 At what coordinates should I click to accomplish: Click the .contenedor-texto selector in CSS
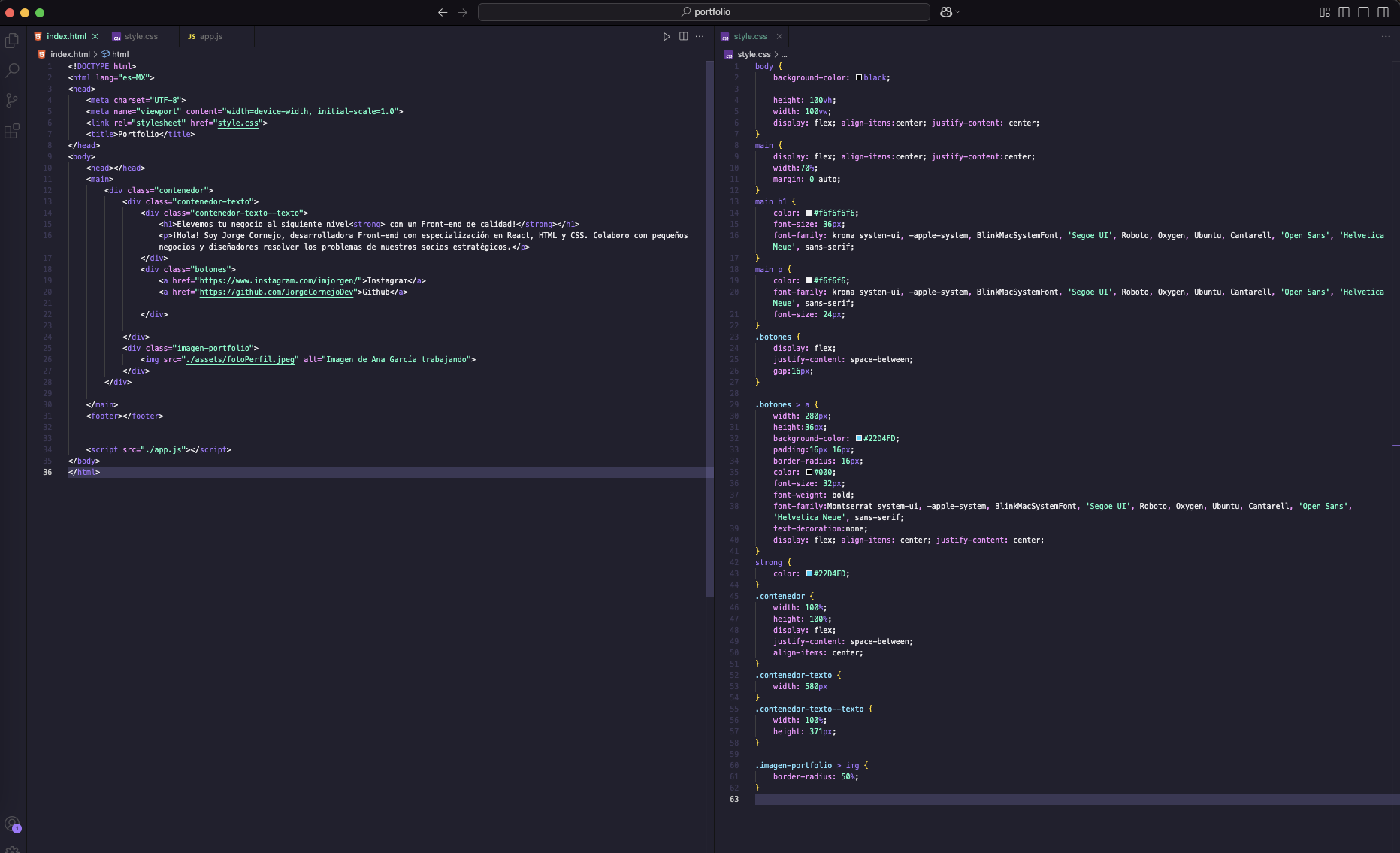[x=794, y=675]
